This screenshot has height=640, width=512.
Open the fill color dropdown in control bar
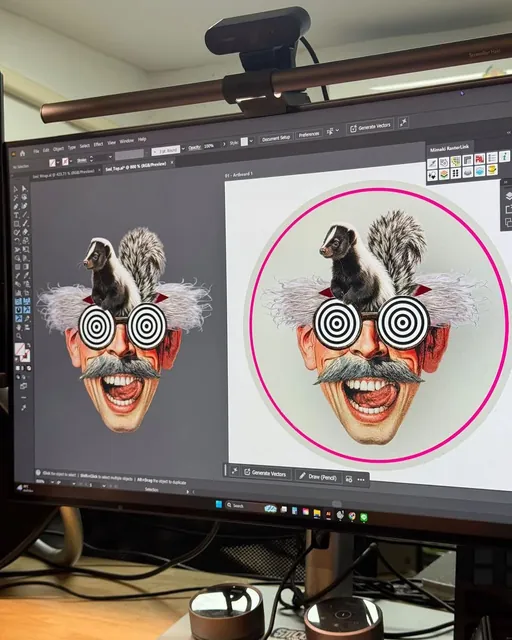[58, 162]
